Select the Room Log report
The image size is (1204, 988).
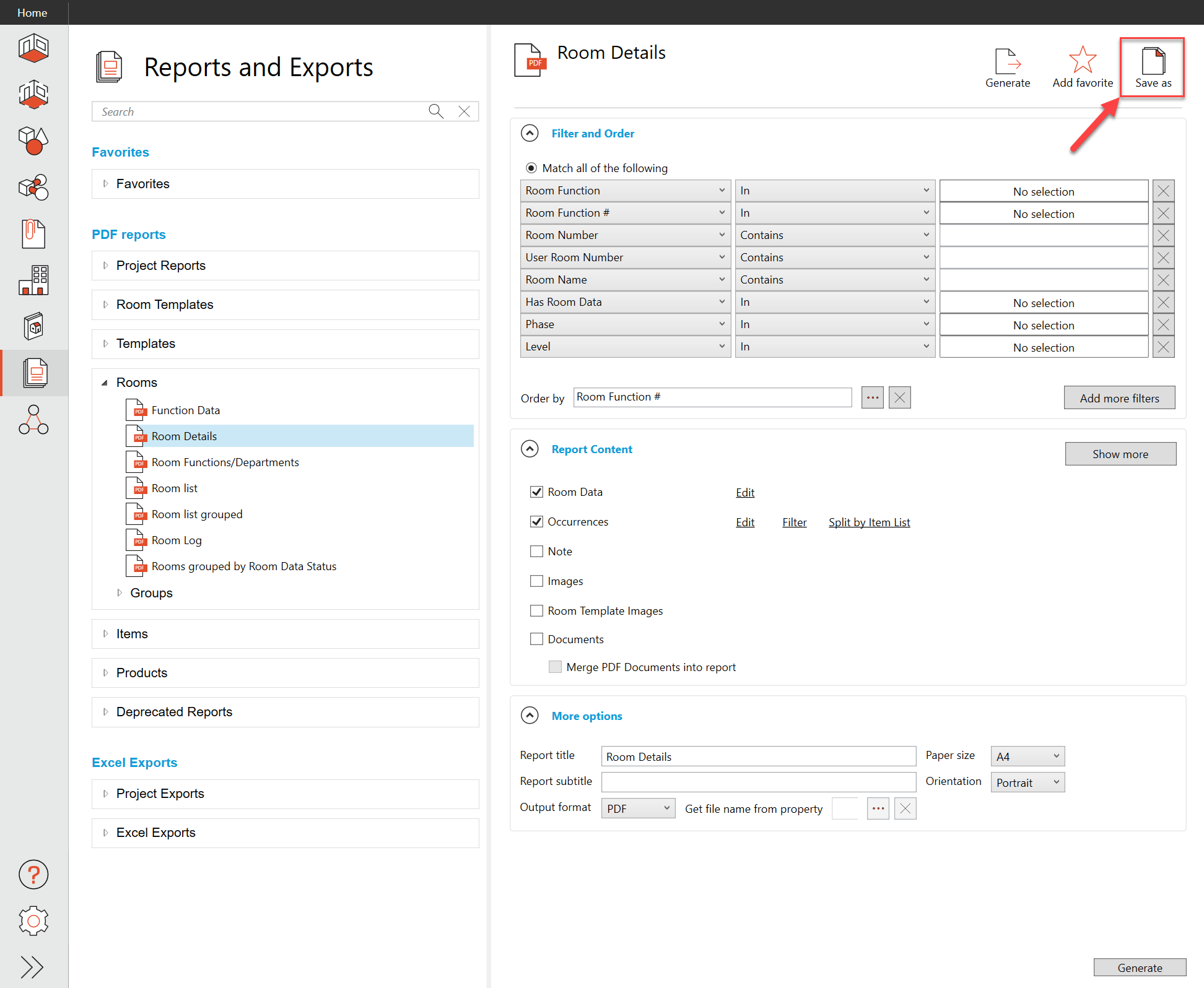177,540
